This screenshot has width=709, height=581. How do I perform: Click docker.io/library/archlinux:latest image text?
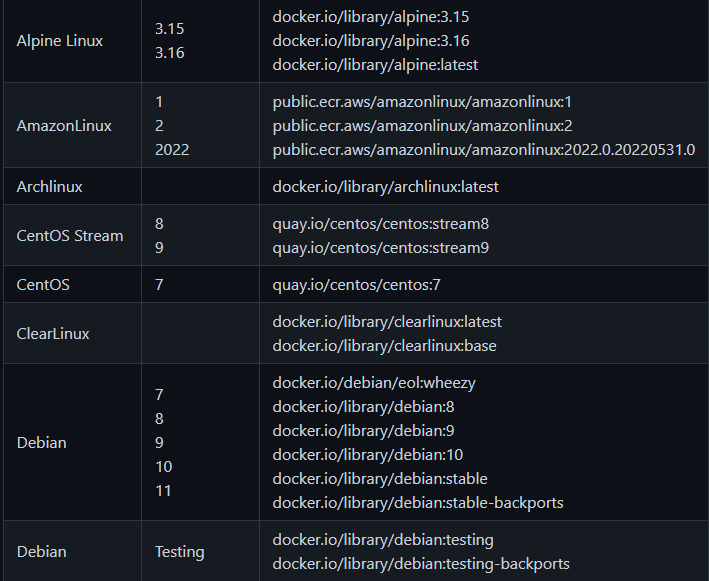tap(385, 187)
